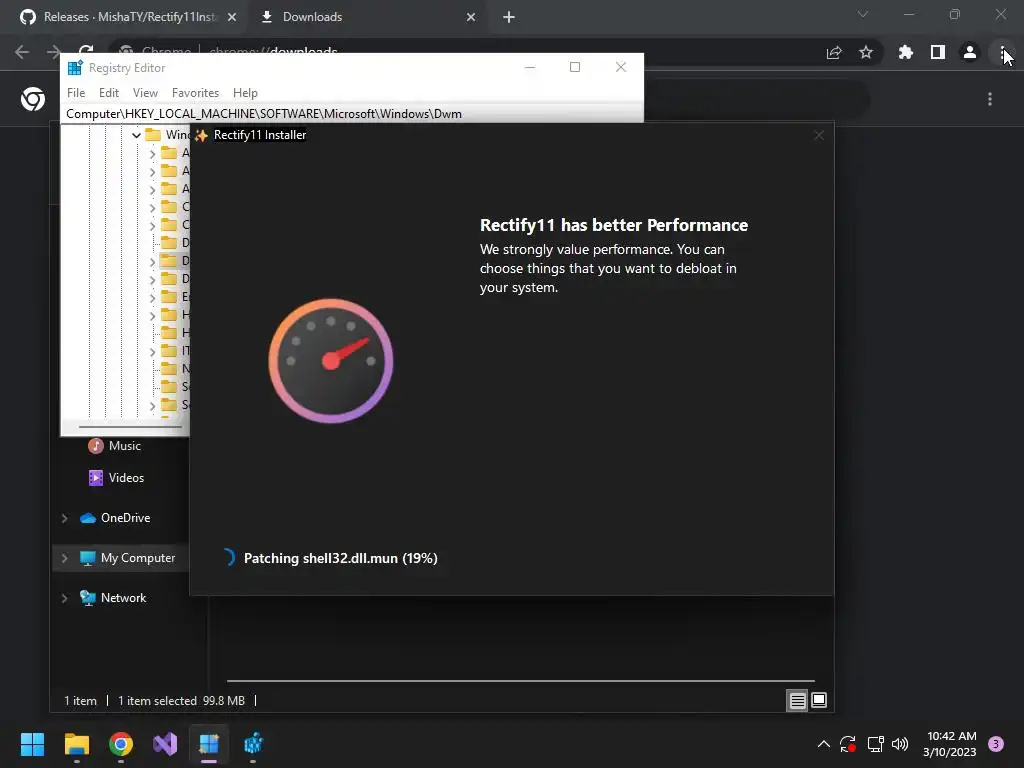Close the Rectify11 Installer window
The width and height of the screenshot is (1024, 768).
coord(819,135)
